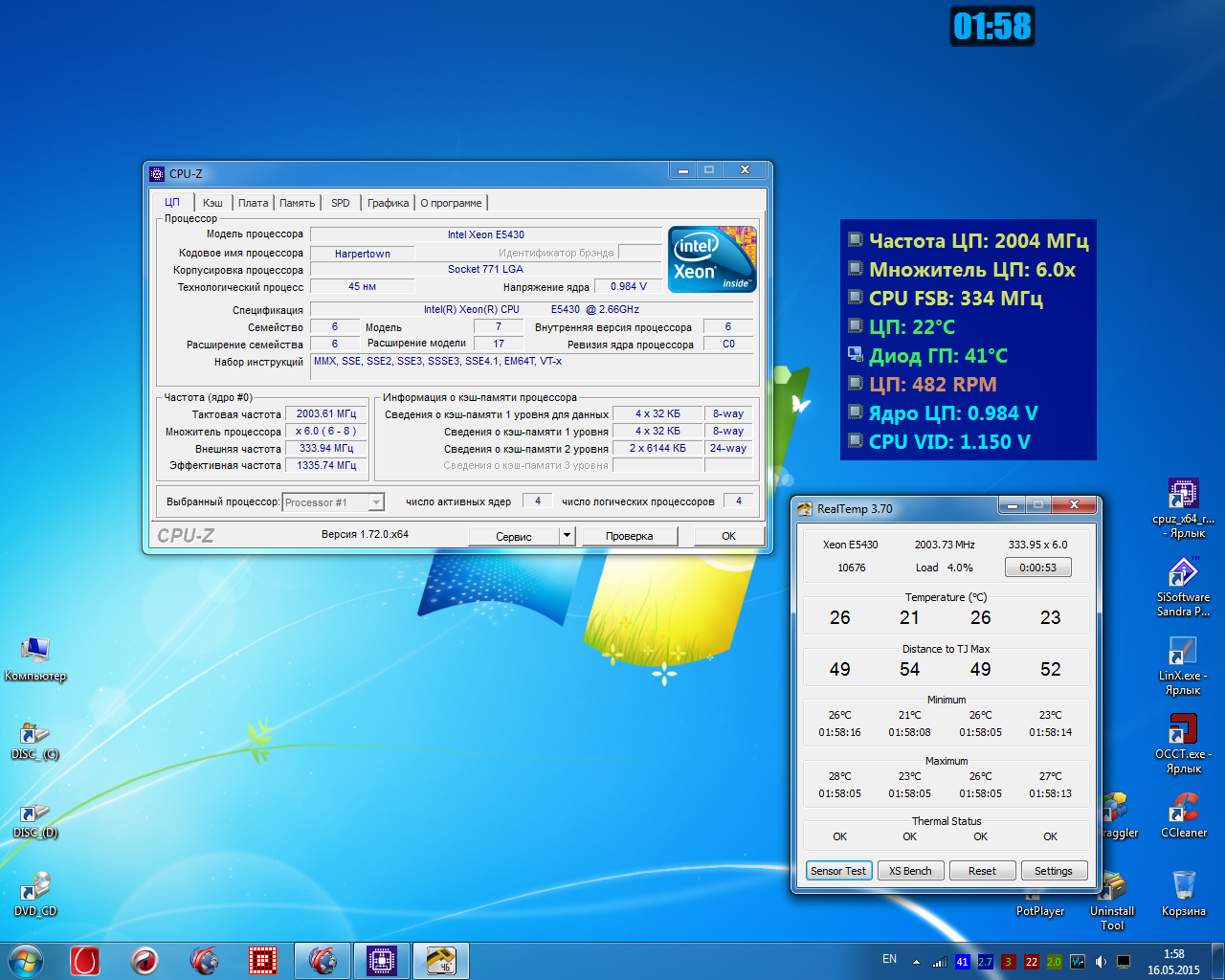The image size is (1225, 980).
Task: Click 'Множитель ЦП: 6.0x' gadget line
Action: (x=972, y=270)
